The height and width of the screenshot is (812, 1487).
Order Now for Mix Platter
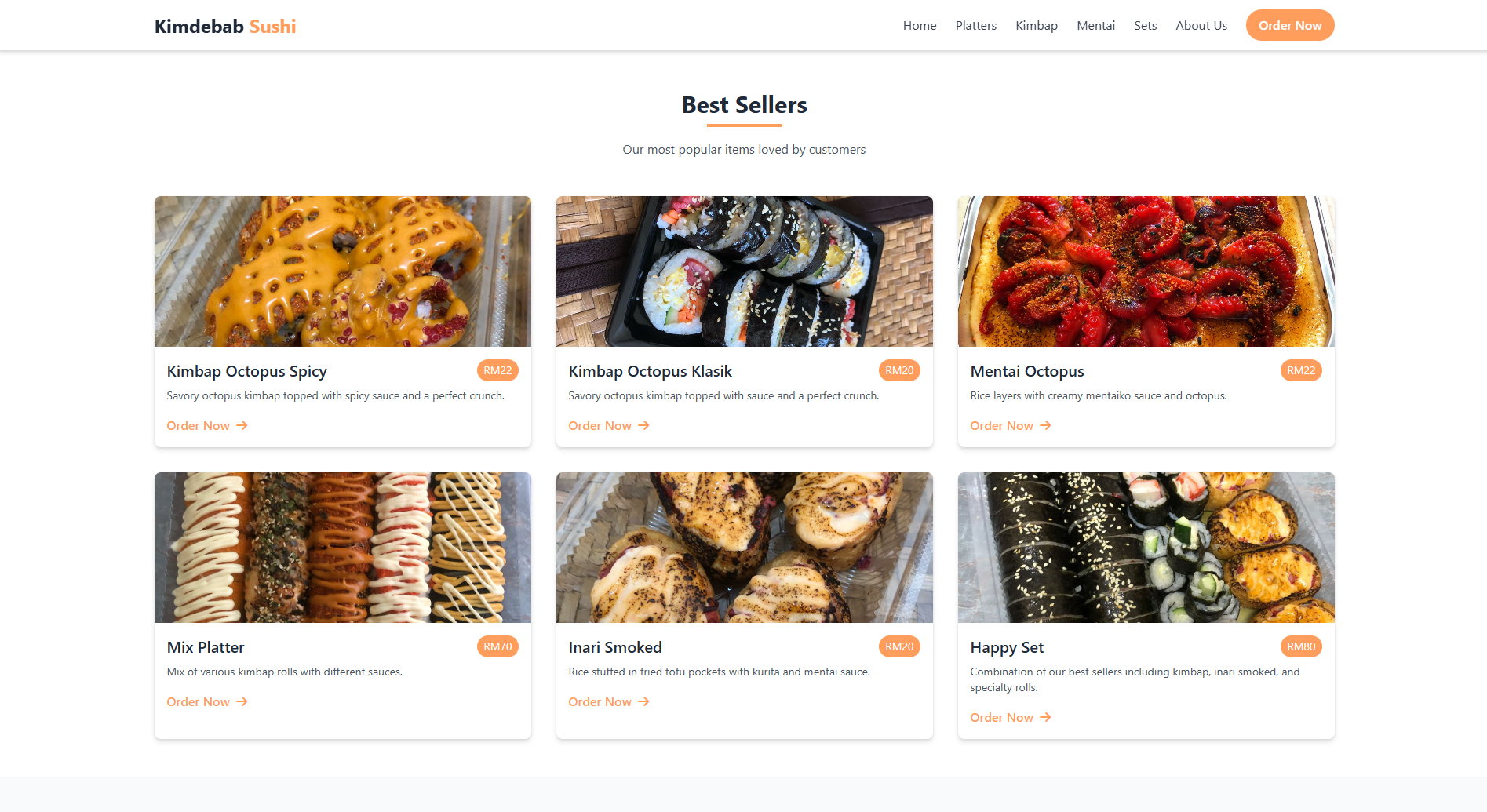[x=198, y=701]
